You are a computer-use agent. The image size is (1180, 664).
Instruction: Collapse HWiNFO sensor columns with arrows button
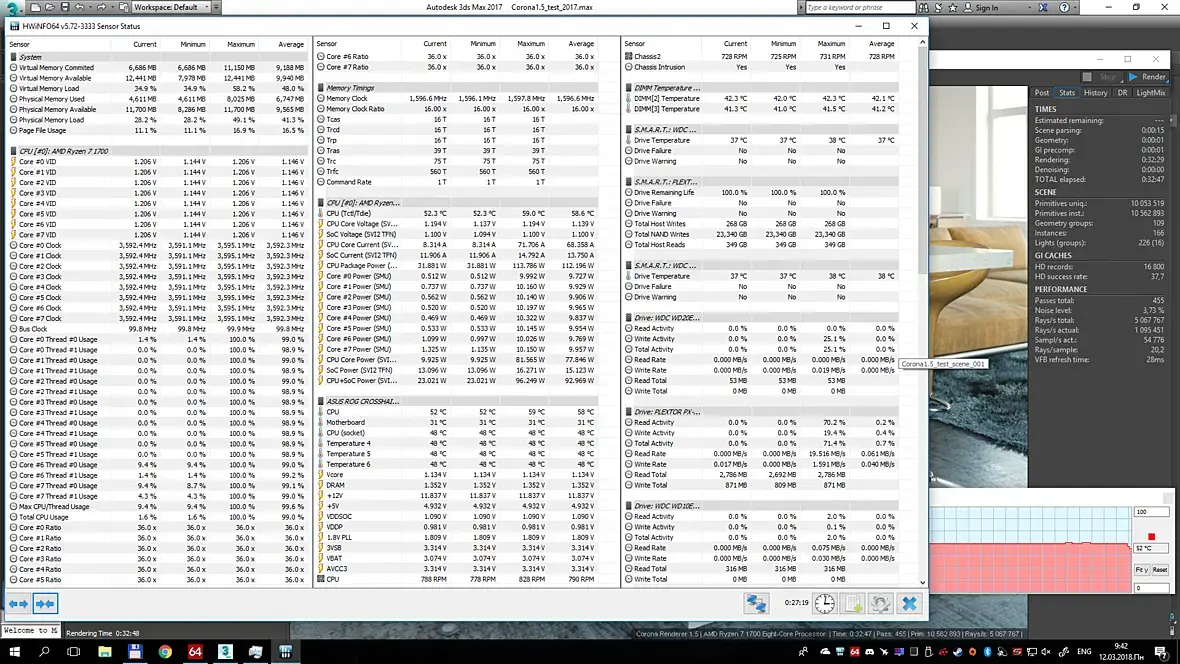(45, 604)
